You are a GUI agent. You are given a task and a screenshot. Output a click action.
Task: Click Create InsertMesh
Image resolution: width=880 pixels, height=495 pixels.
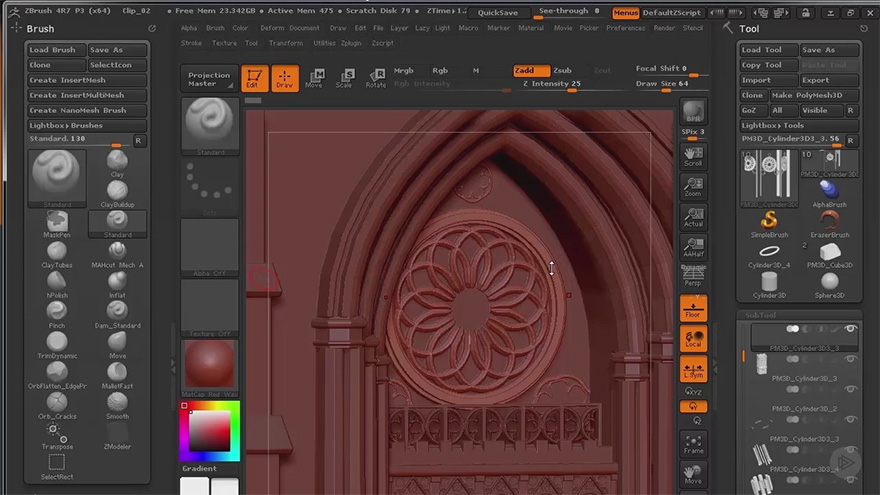click(x=87, y=80)
